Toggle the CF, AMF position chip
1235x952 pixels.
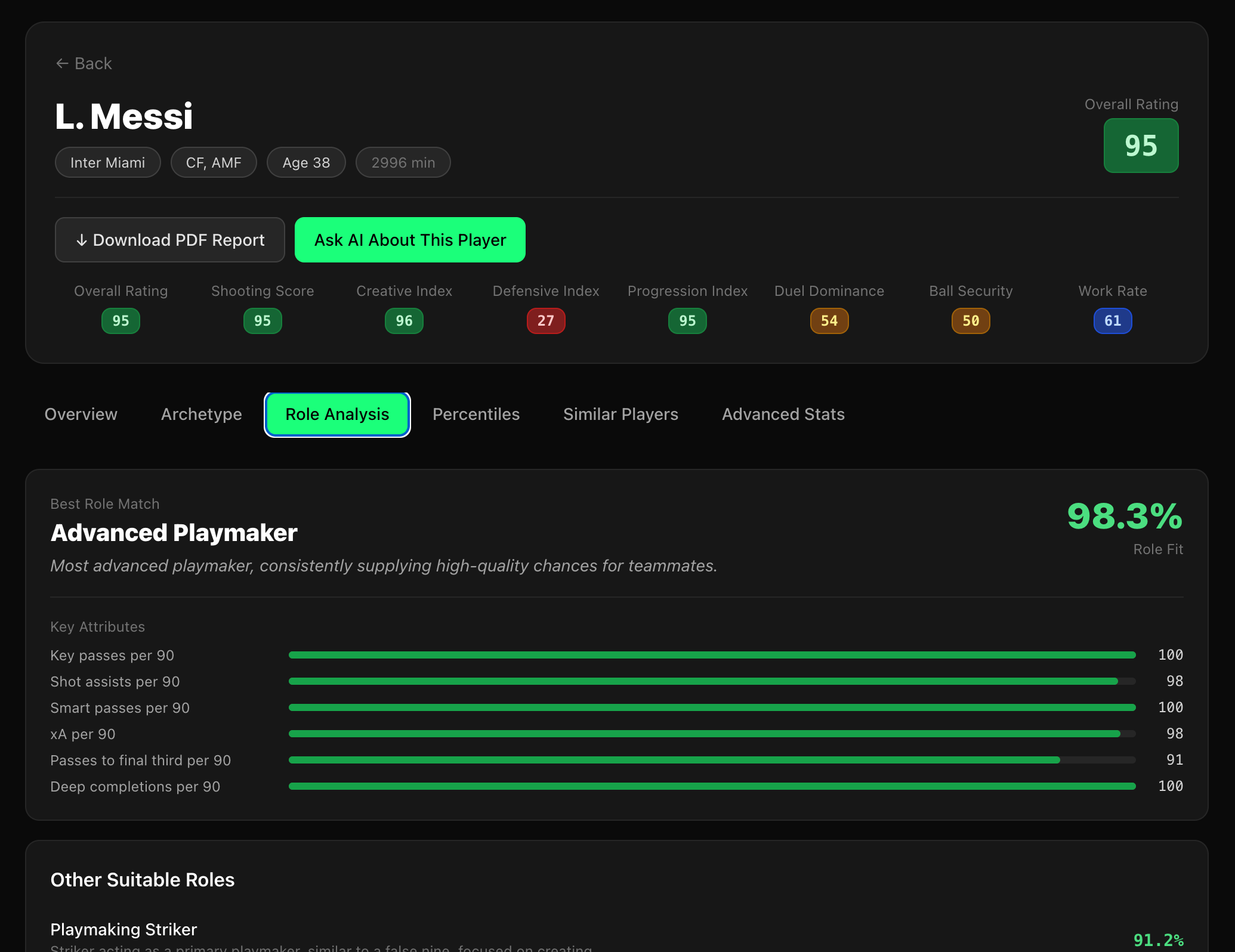(213, 162)
